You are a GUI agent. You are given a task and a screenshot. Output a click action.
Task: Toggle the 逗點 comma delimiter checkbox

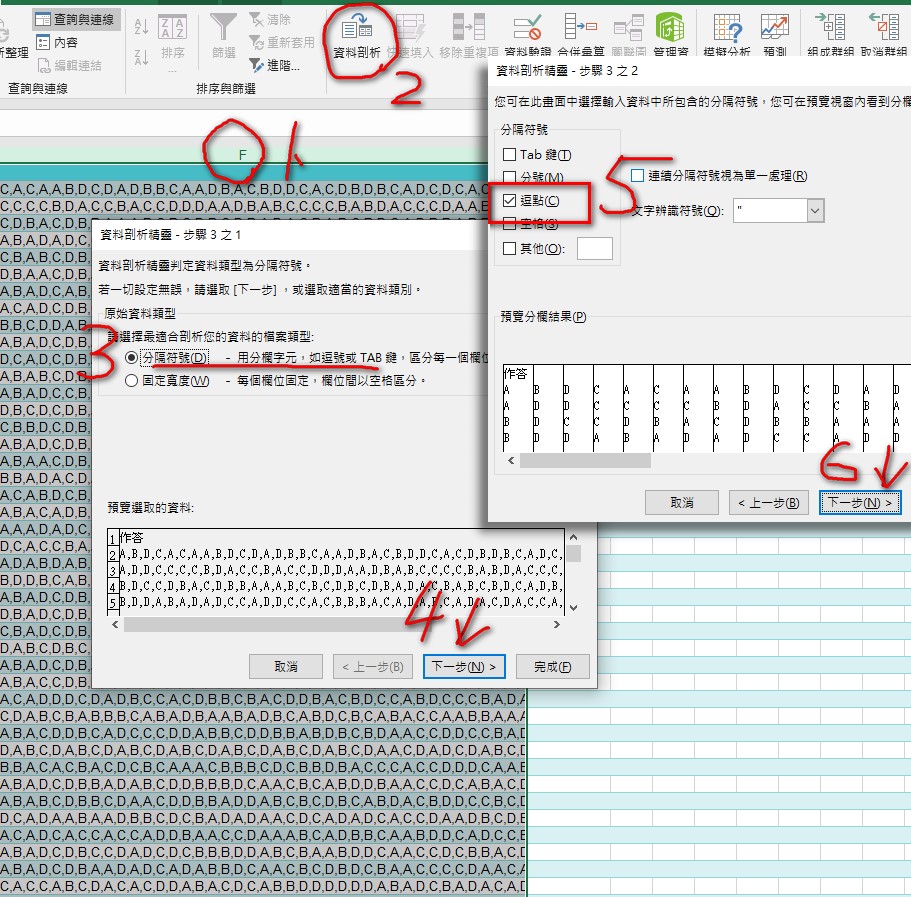[510, 201]
